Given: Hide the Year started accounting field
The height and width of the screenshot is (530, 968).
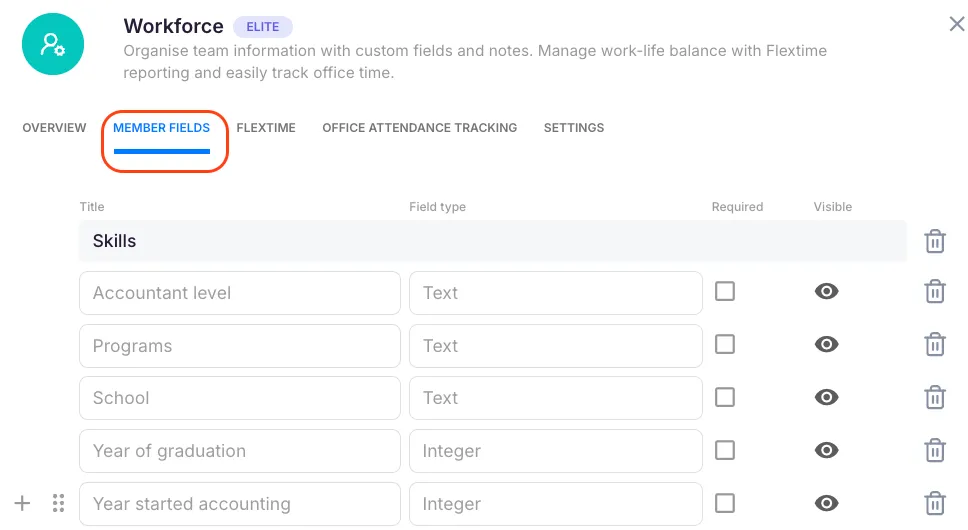Looking at the screenshot, I should (826, 503).
